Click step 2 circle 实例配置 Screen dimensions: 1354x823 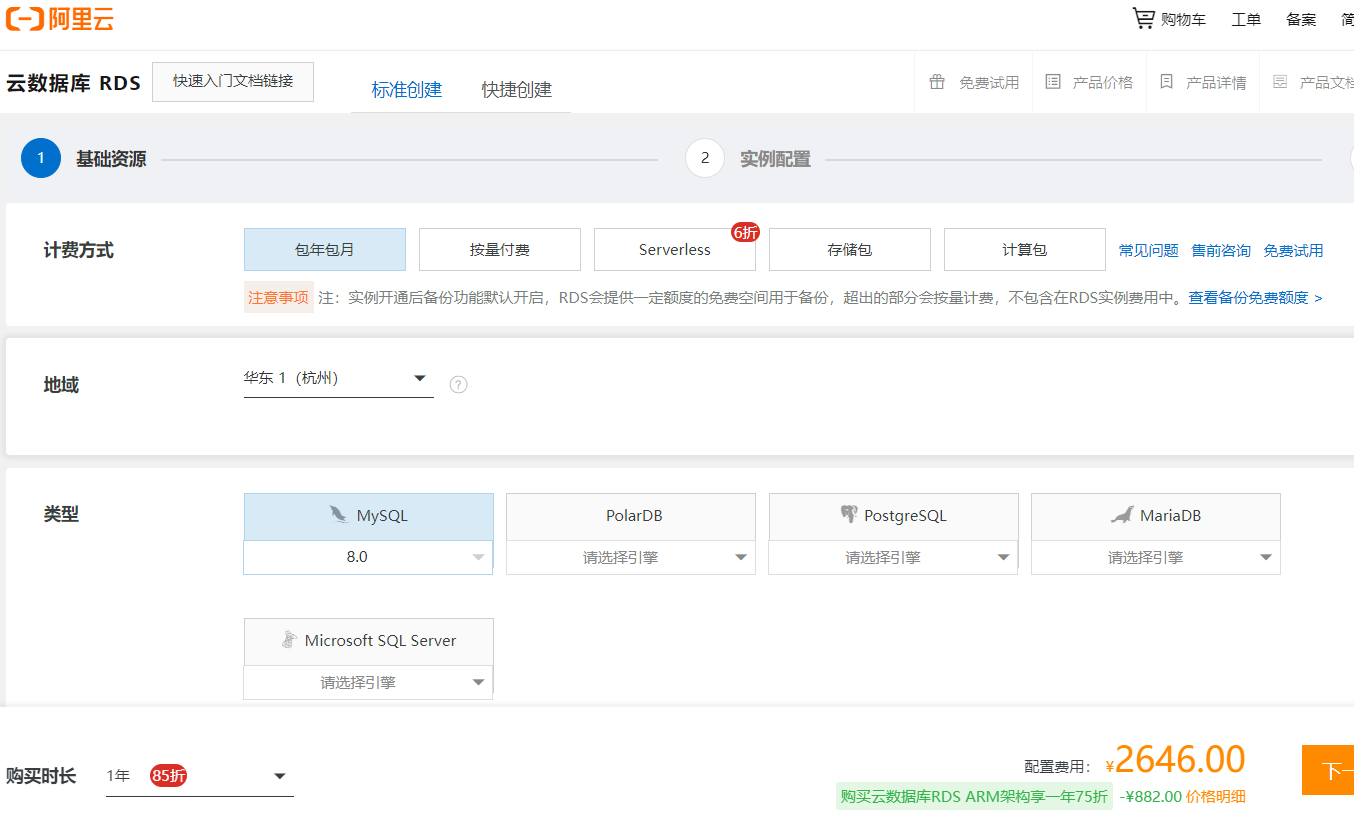[x=705, y=158]
